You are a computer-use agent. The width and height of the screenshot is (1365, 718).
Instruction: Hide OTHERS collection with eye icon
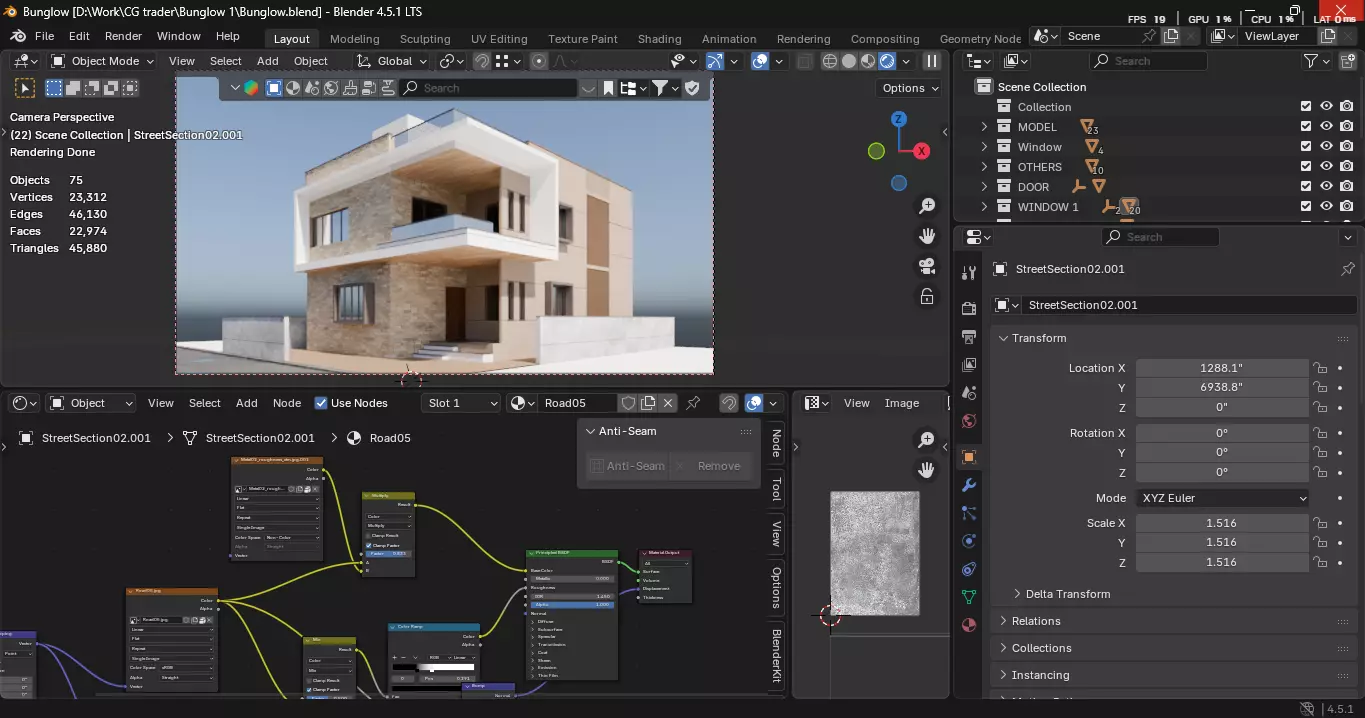click(1326, 167)
